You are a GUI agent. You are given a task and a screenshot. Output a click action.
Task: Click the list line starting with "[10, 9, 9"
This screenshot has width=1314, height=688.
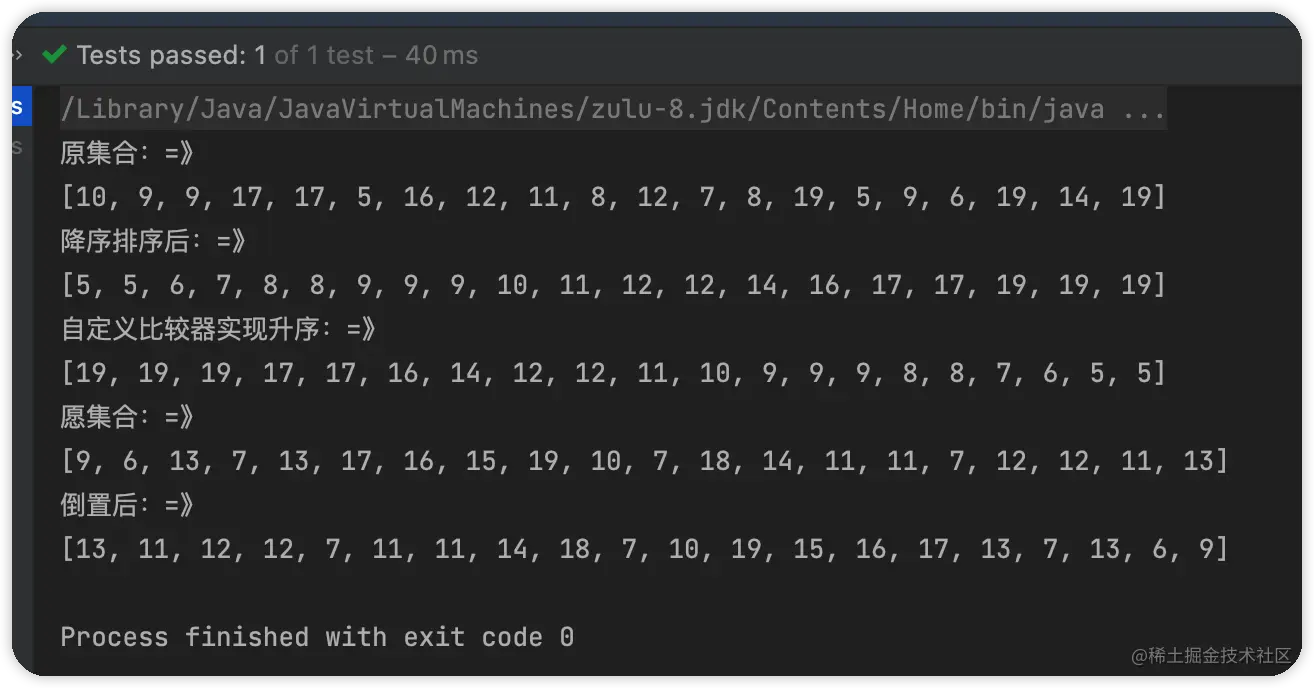pyautogui.click(x=612, y=197)
